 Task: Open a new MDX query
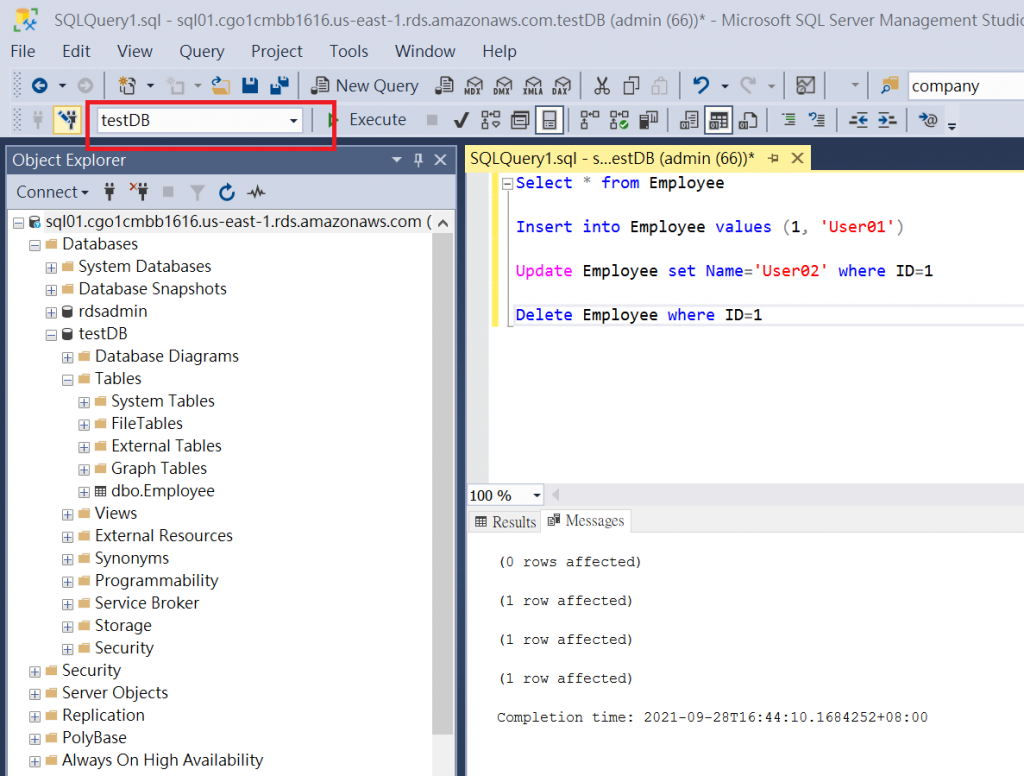click(x=473, y=86)
